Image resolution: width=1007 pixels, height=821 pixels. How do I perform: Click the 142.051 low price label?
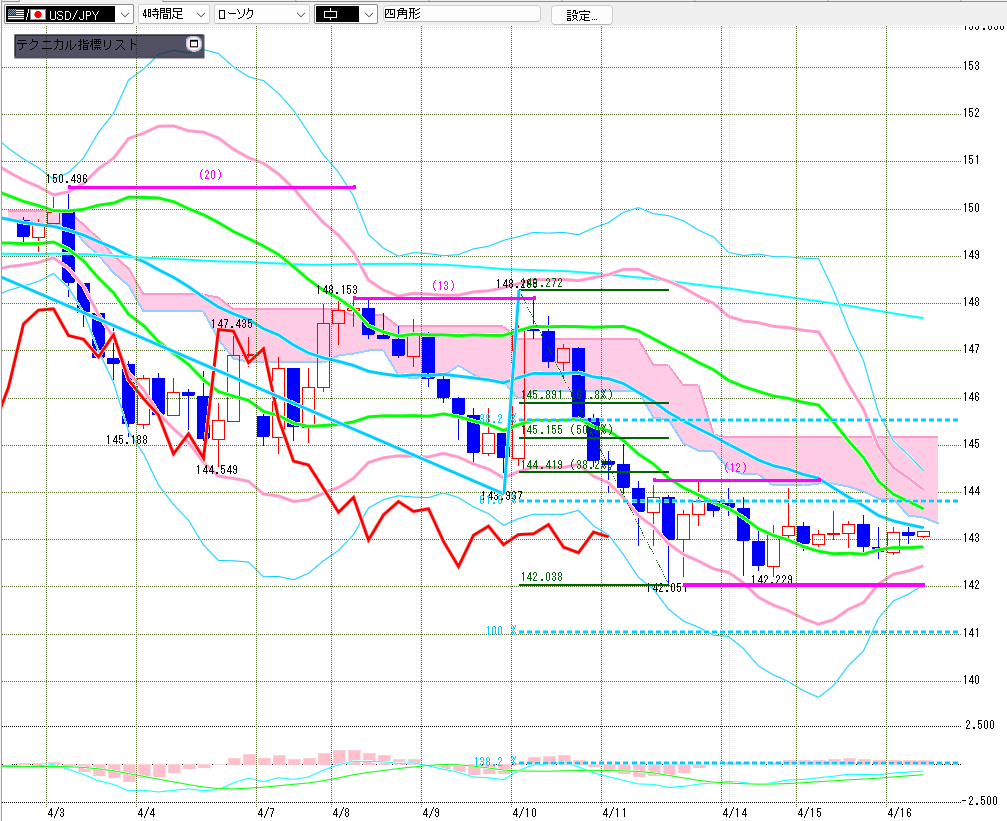667,588
